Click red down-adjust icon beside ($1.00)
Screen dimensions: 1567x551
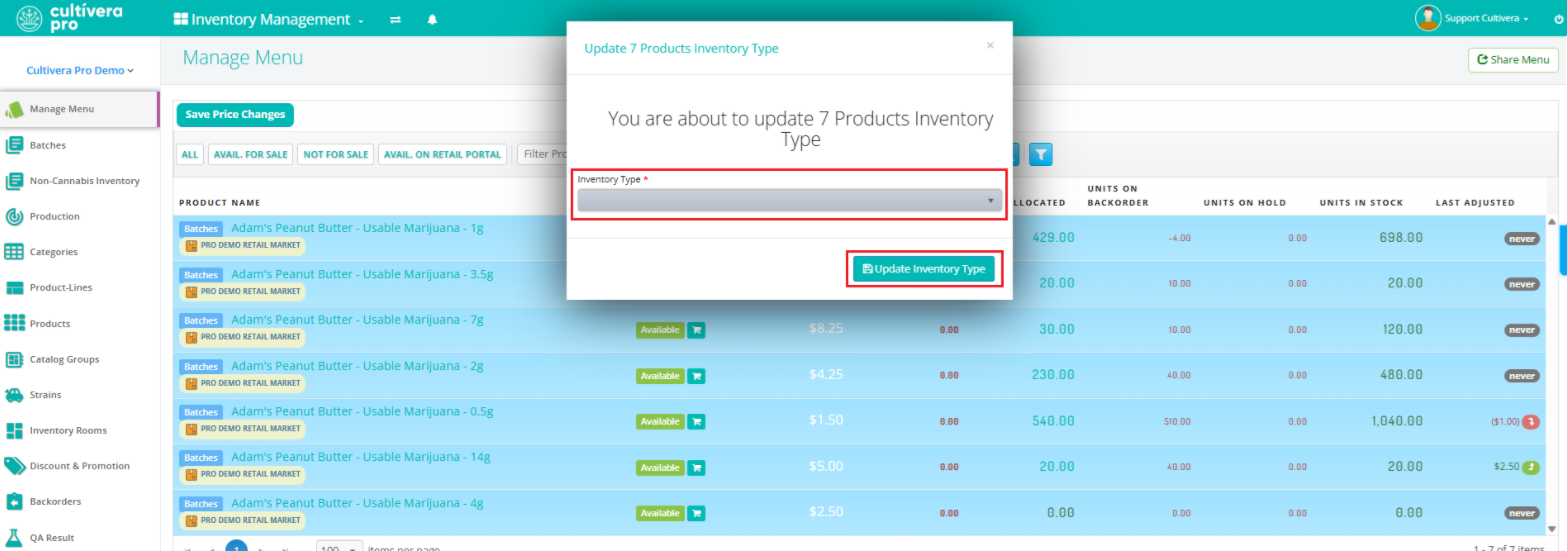[1531, 421]
